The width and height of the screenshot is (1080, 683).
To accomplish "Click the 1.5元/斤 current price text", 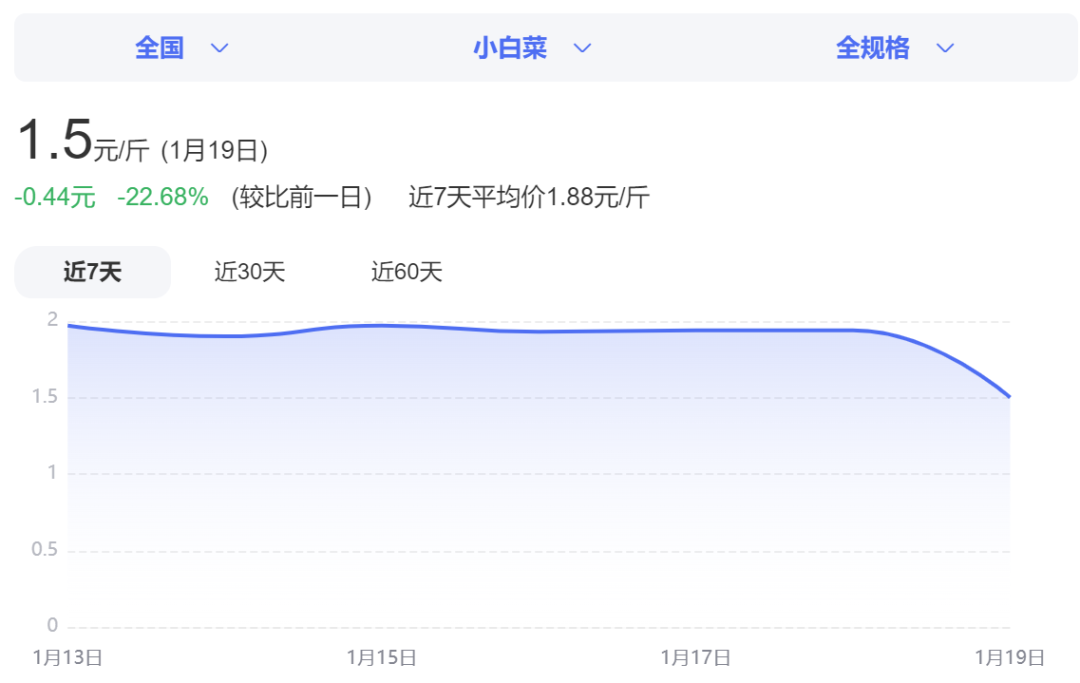I will (83, 141).
